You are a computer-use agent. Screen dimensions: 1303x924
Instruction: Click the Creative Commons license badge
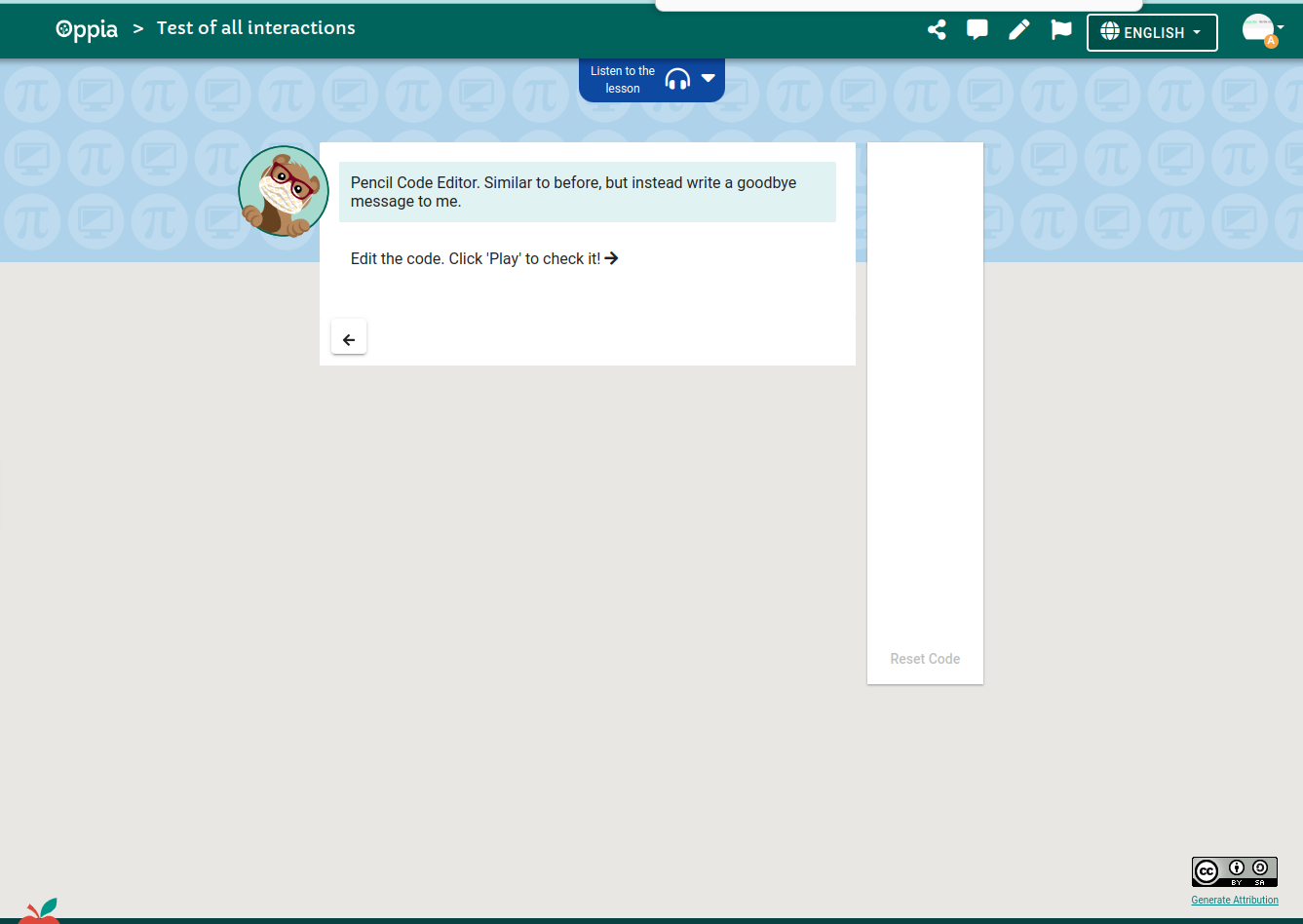pos(1235,870)
